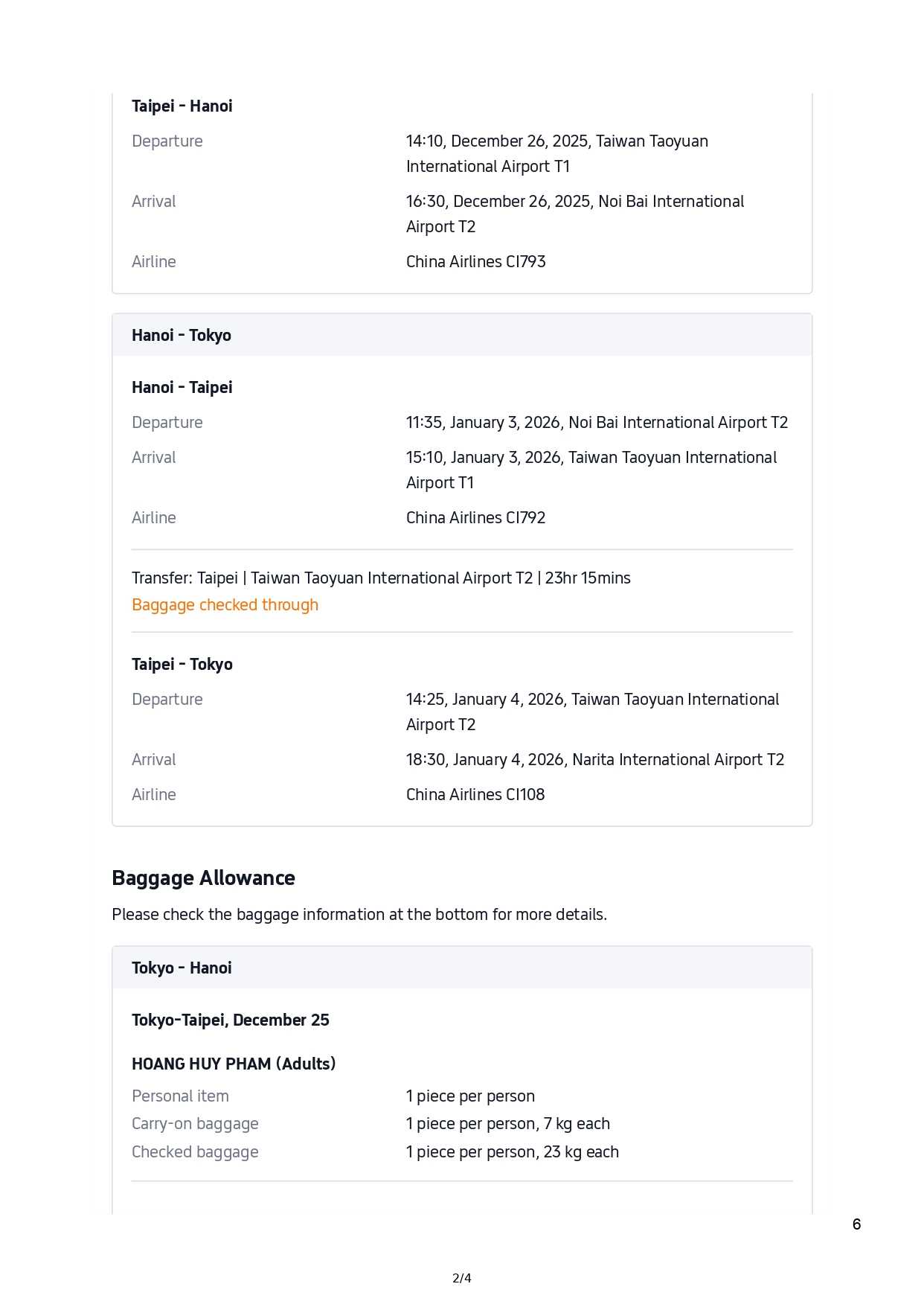924x1307 pixels.
Task: Select the "Tokyo - Hanoi" baggage section header
Action: (182, 968)
